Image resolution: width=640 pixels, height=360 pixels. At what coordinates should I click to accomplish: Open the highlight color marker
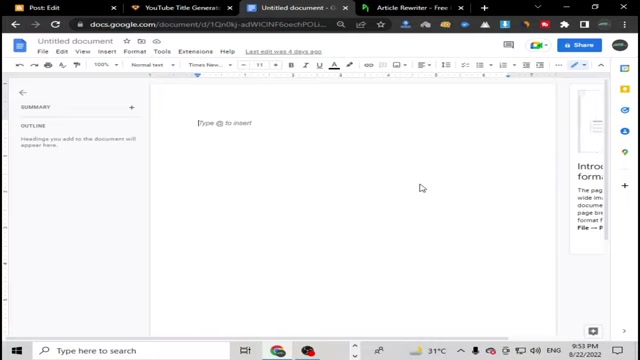point(349,65)
